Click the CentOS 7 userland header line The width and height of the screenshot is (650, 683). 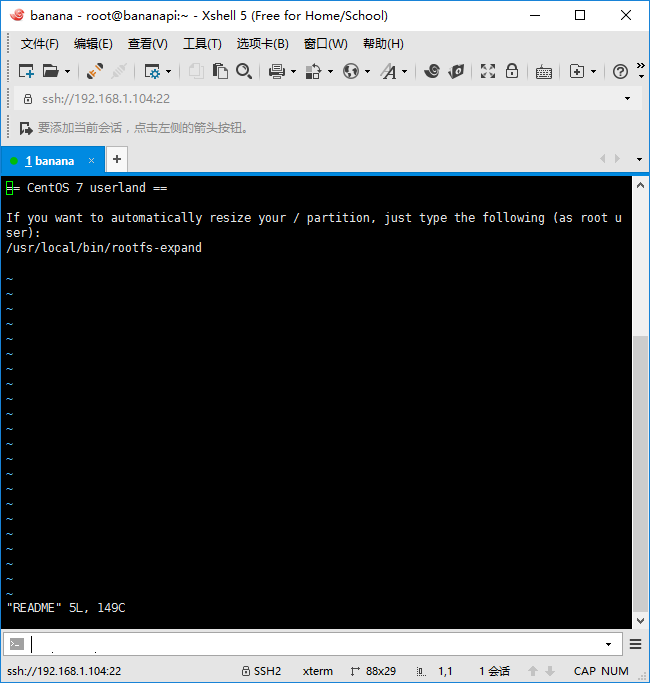pos(87,188)
